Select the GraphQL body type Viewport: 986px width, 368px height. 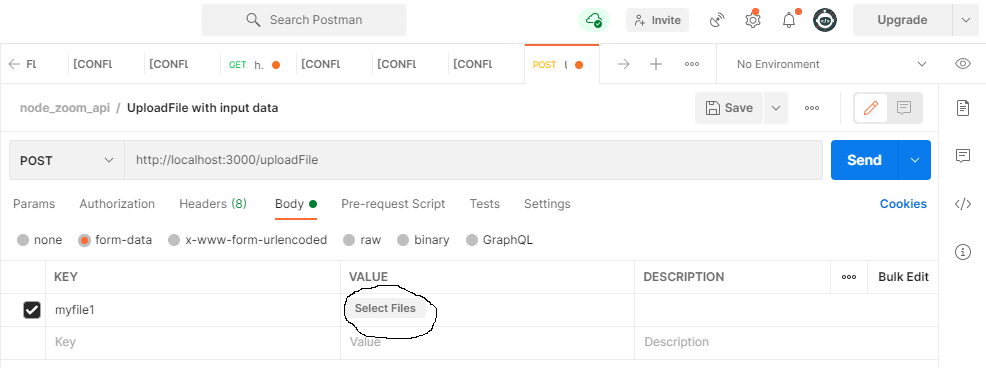point(472,240)
